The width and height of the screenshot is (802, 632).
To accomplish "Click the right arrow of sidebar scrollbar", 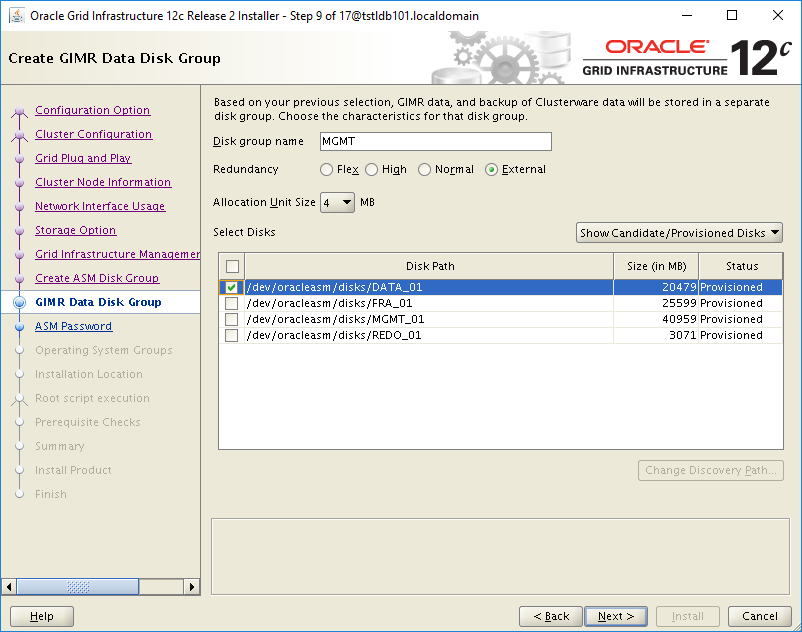I will tap(191, 586).
